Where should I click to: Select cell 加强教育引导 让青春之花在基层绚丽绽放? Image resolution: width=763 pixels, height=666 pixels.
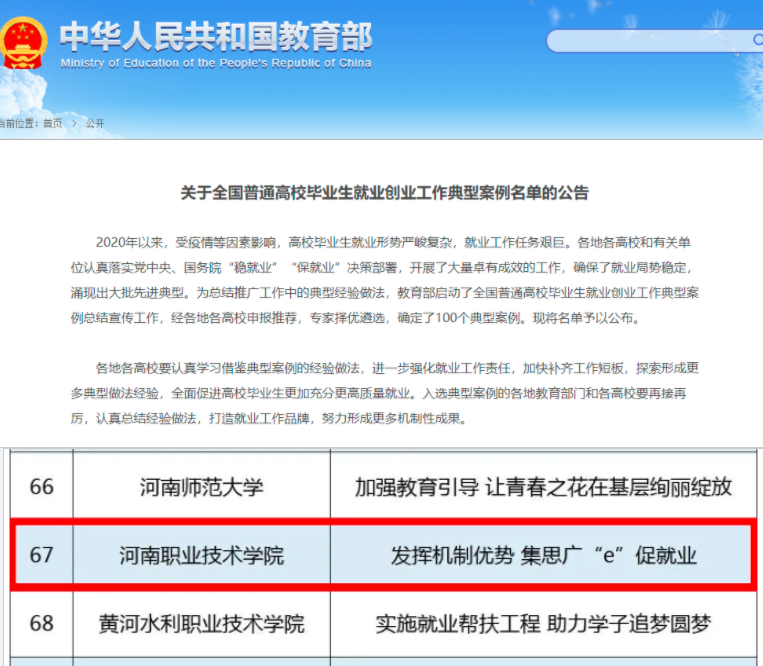pyautogui.click(x=544, y=486)
